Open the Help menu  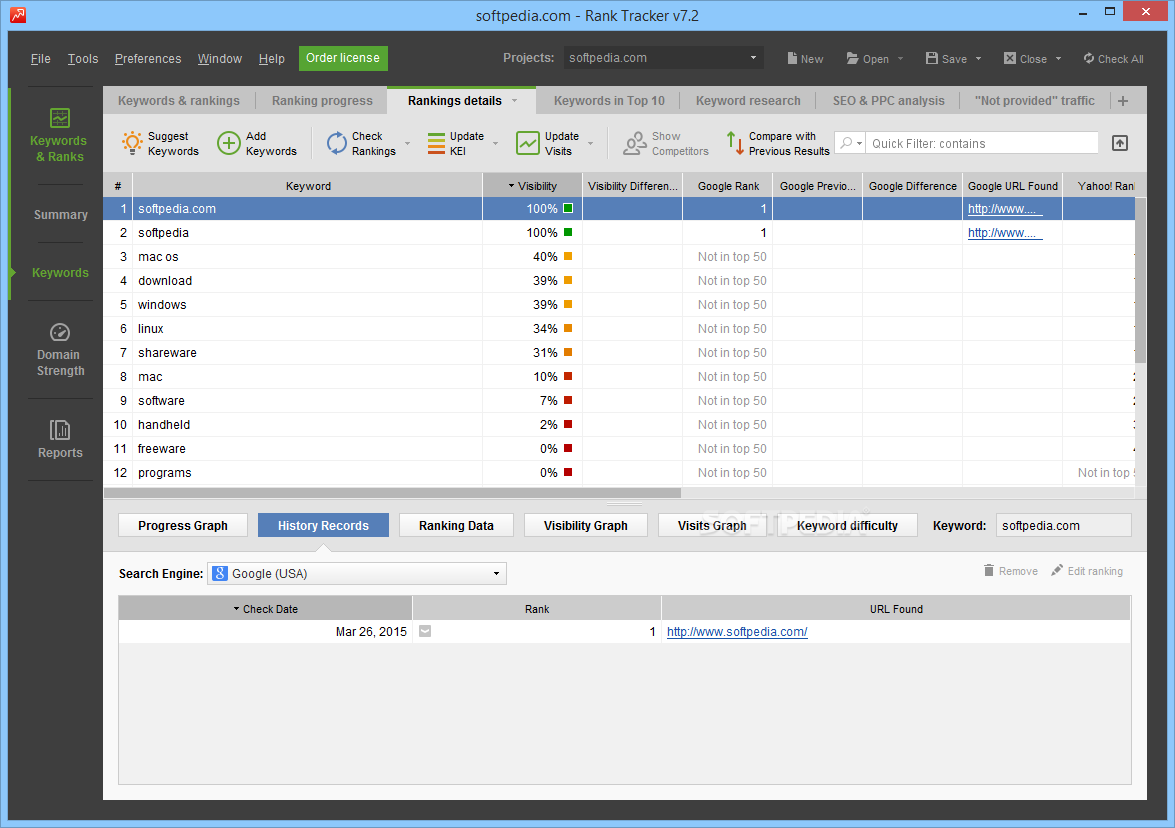click(x=271, y=58)
